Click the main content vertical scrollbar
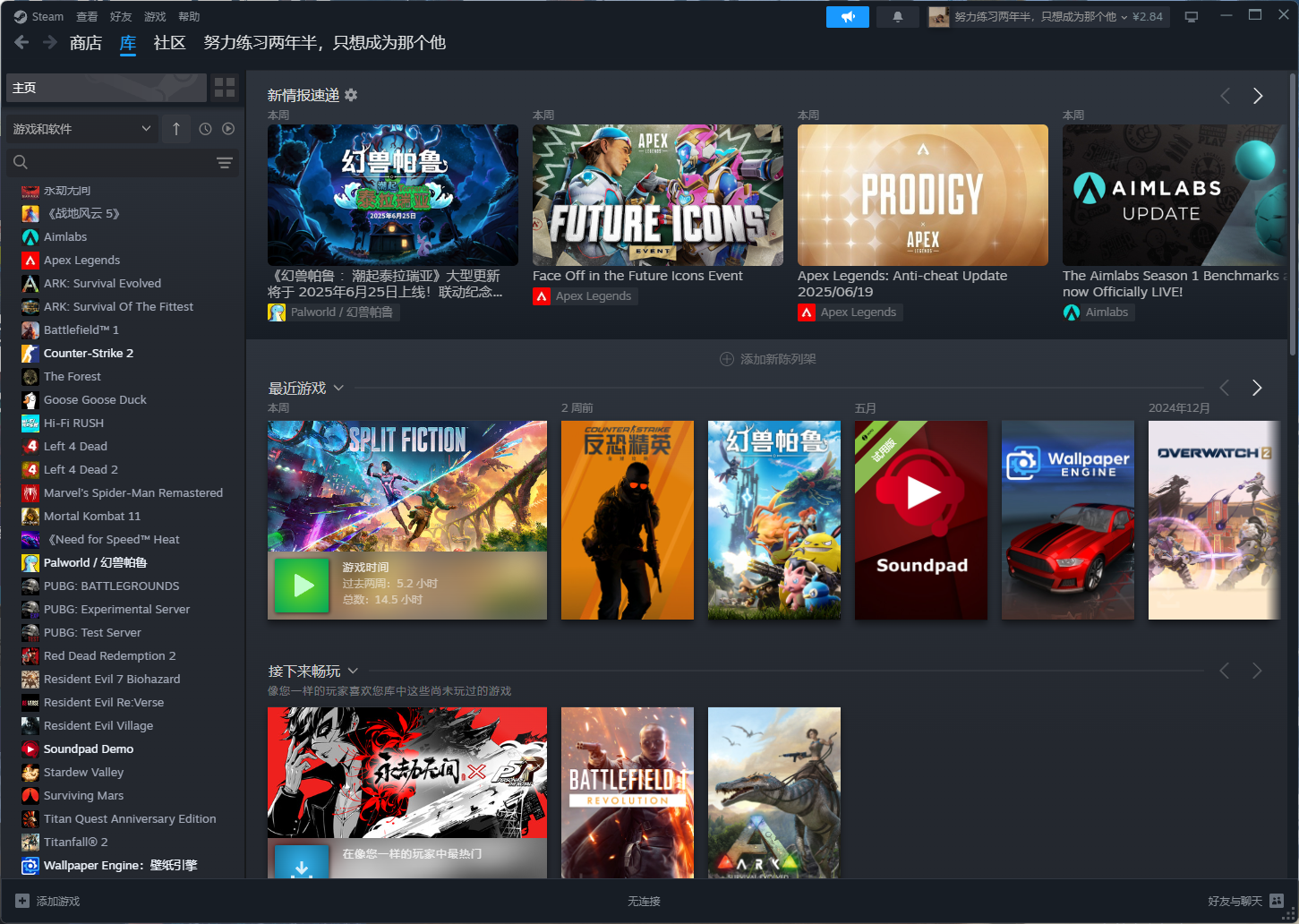 pos(1293,215)
